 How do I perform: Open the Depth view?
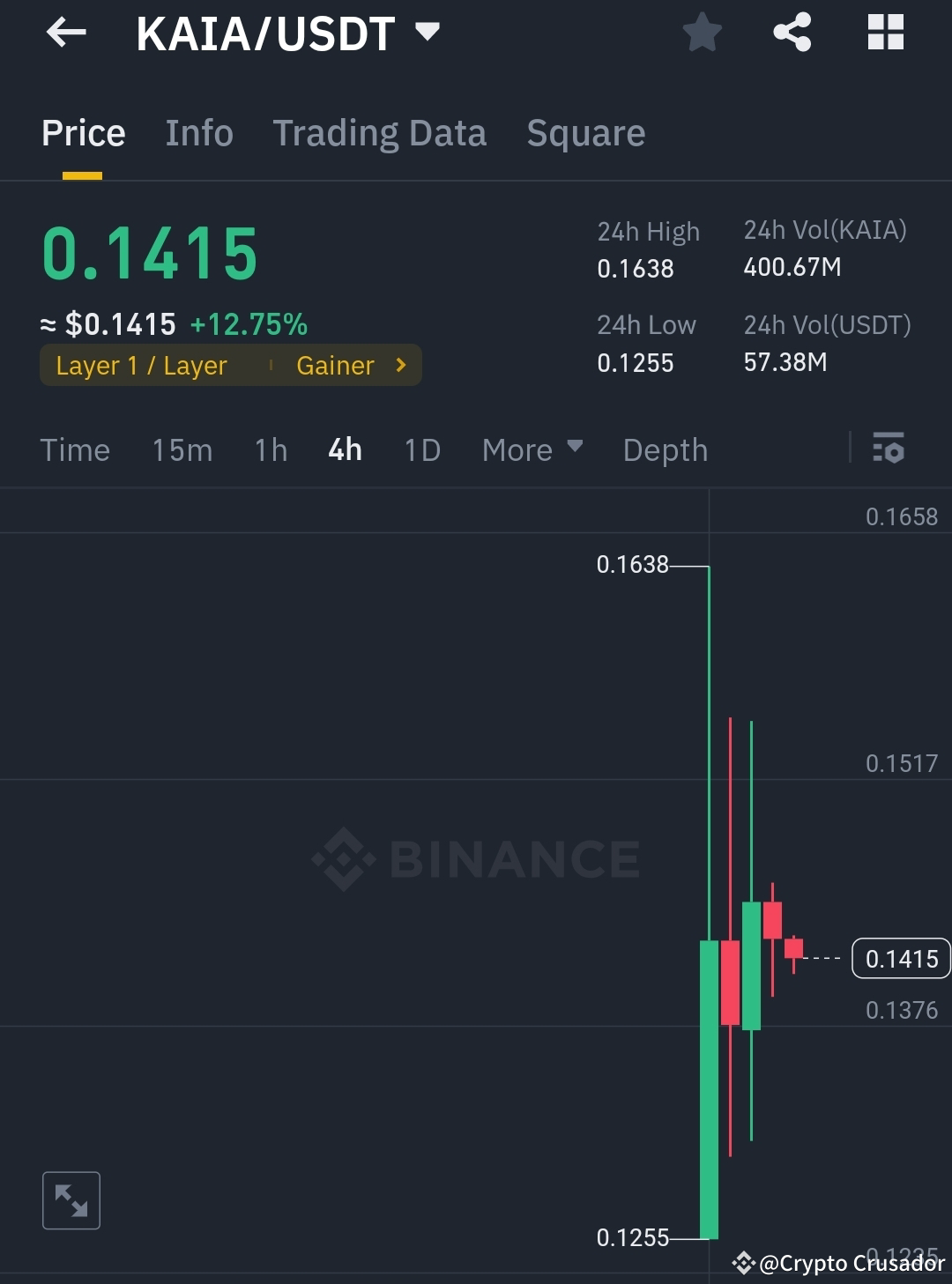(x=666, y=449)
